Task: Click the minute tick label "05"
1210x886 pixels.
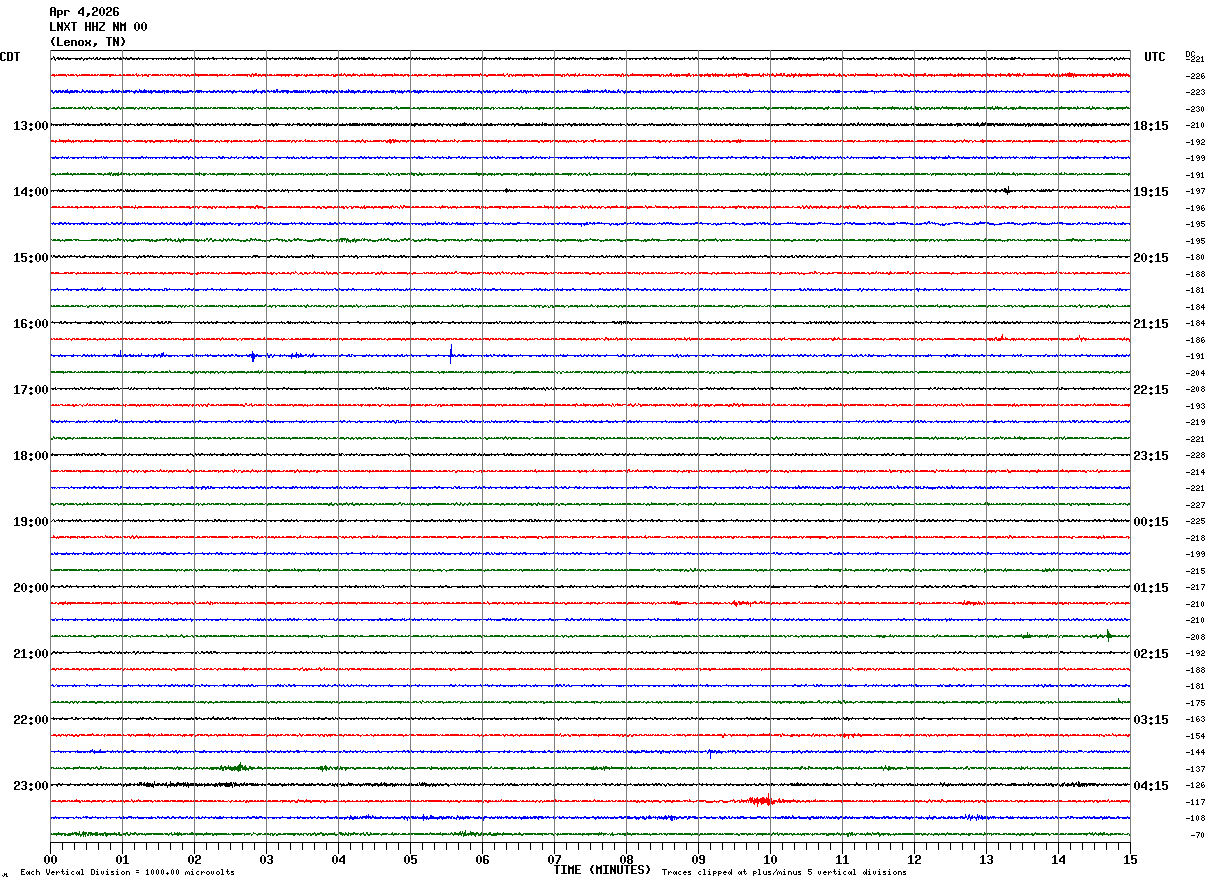Action: tap(411, 859)
